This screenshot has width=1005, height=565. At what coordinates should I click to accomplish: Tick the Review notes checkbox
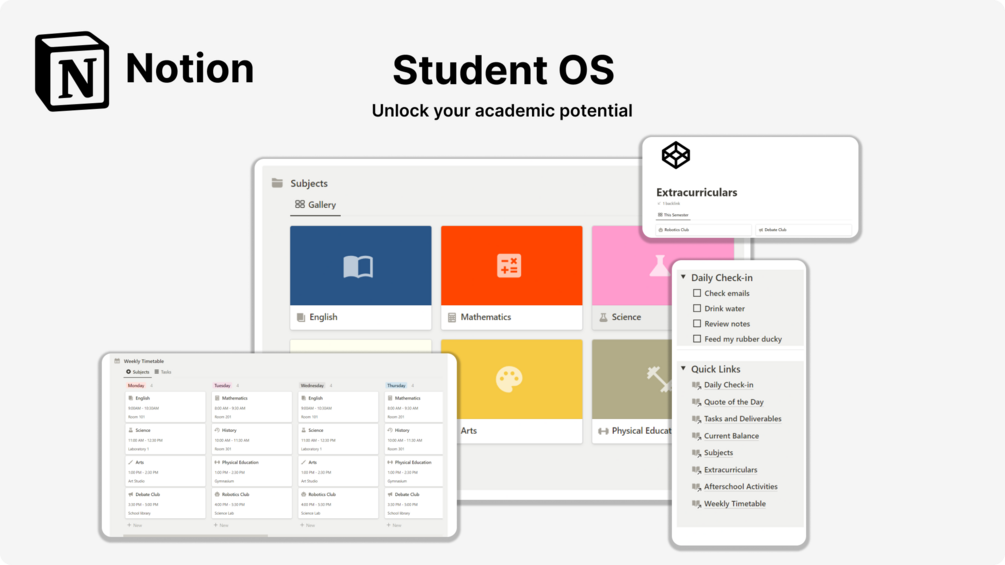click(697, 324)
